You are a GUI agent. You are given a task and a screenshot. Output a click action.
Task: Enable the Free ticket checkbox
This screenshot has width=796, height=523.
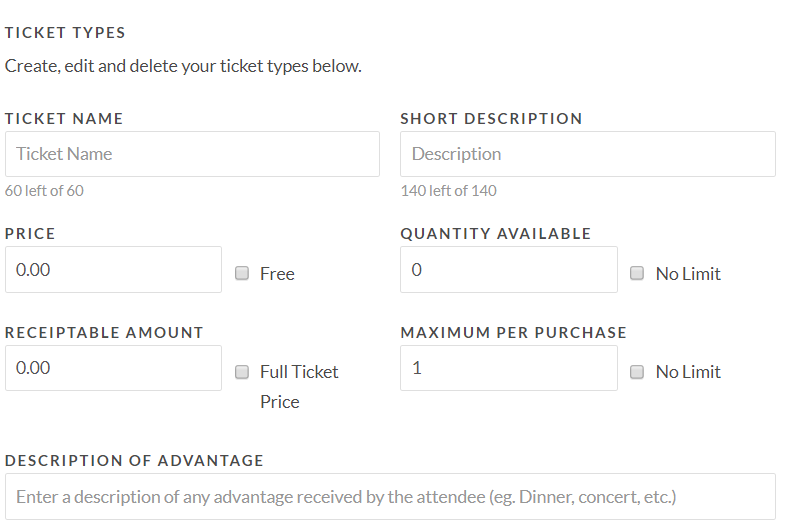242,273
